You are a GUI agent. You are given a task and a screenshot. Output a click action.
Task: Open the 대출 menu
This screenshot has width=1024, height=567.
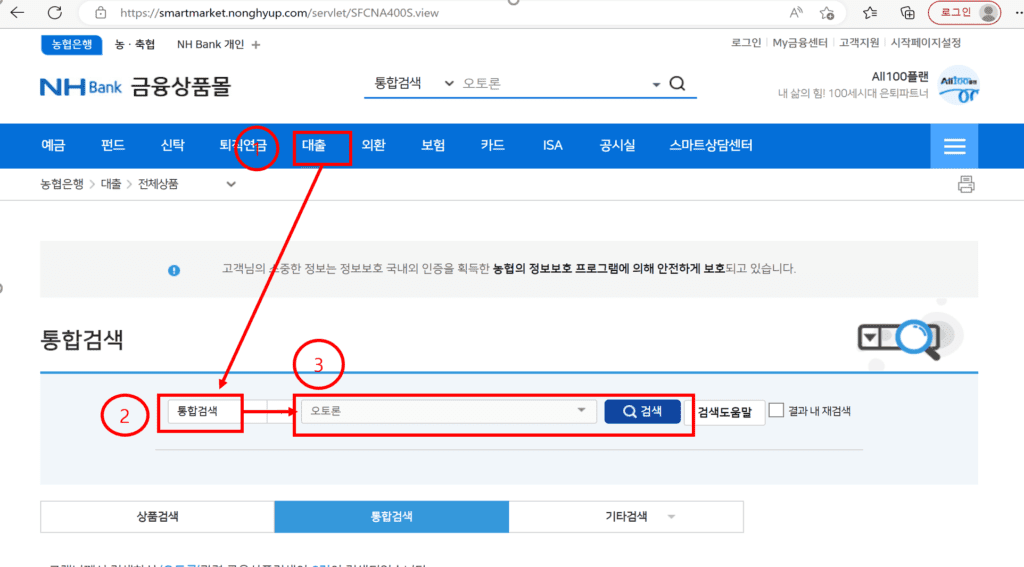pyautogui.click(x=313, y=145)
